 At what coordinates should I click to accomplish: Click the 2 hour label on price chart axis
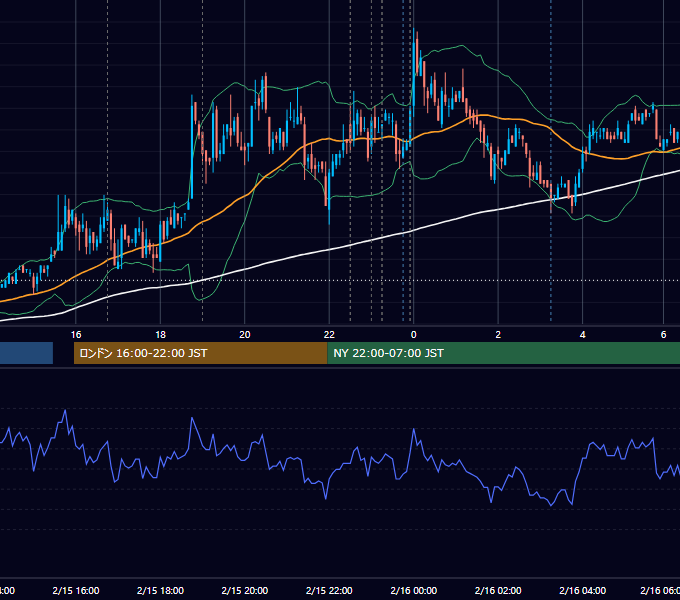pyautogui.click(x=498, y=335)
